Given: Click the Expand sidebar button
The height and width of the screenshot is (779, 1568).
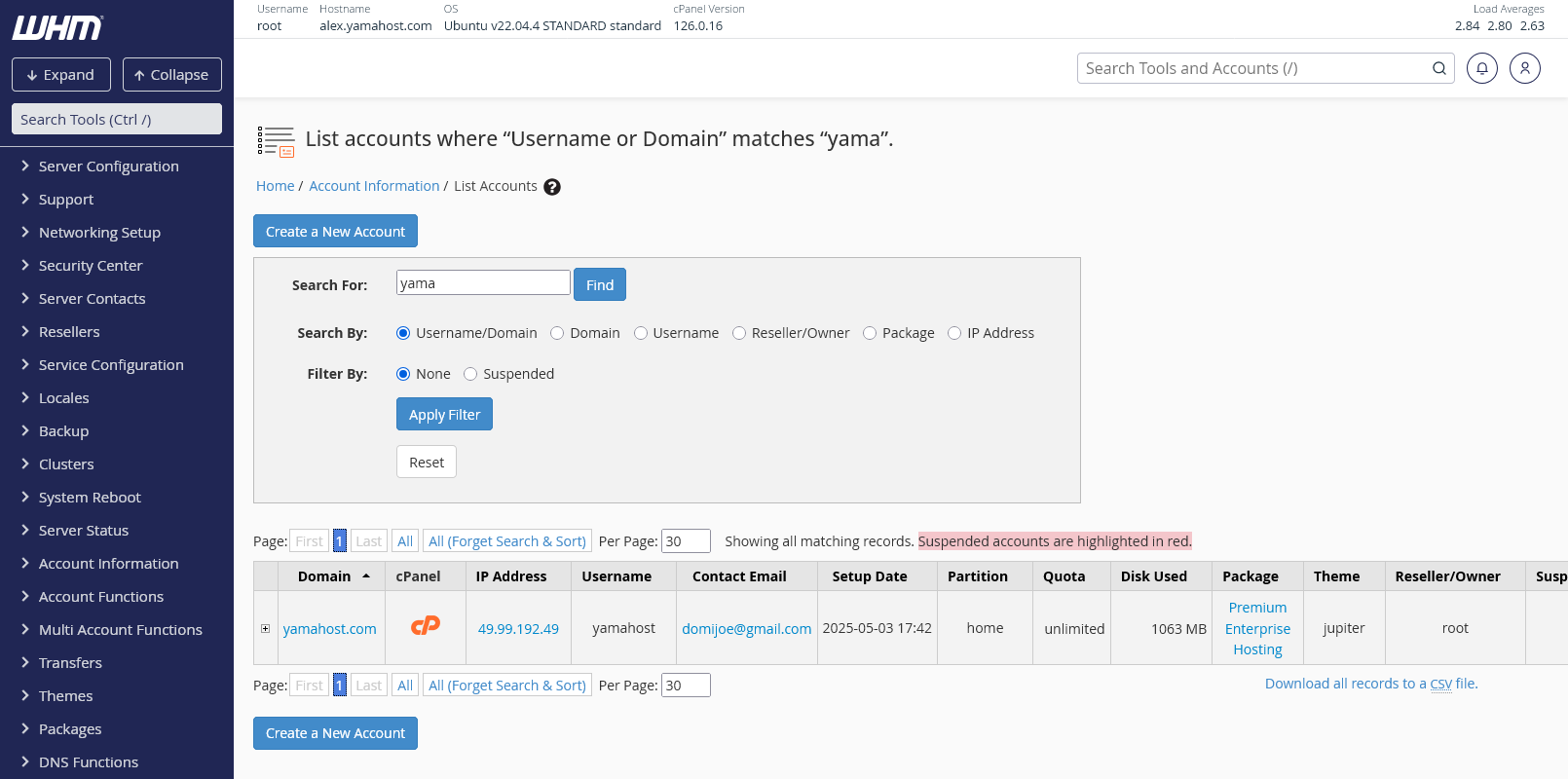Looking at the screenshot, I should click(x=61, y=75).
